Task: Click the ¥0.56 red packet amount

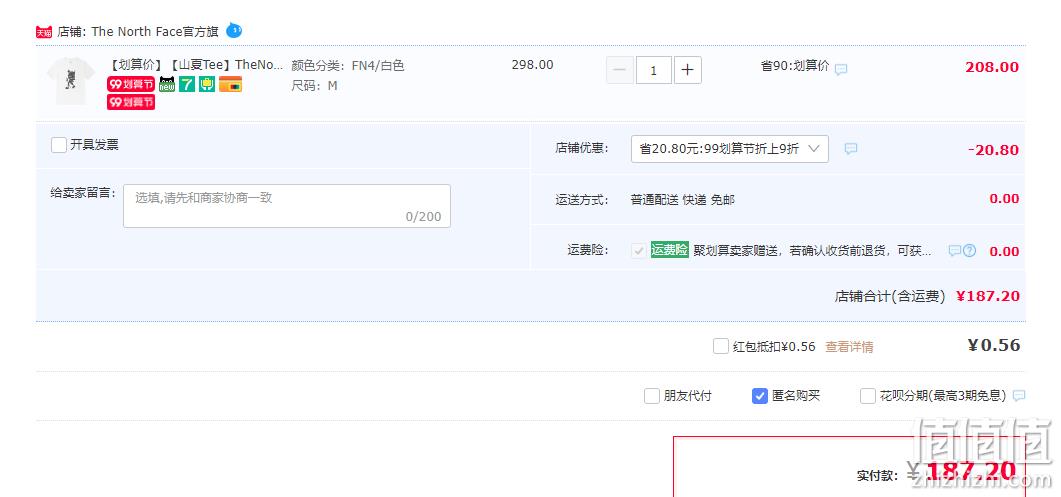Action: pyautogui.click(x=994, y=345)
